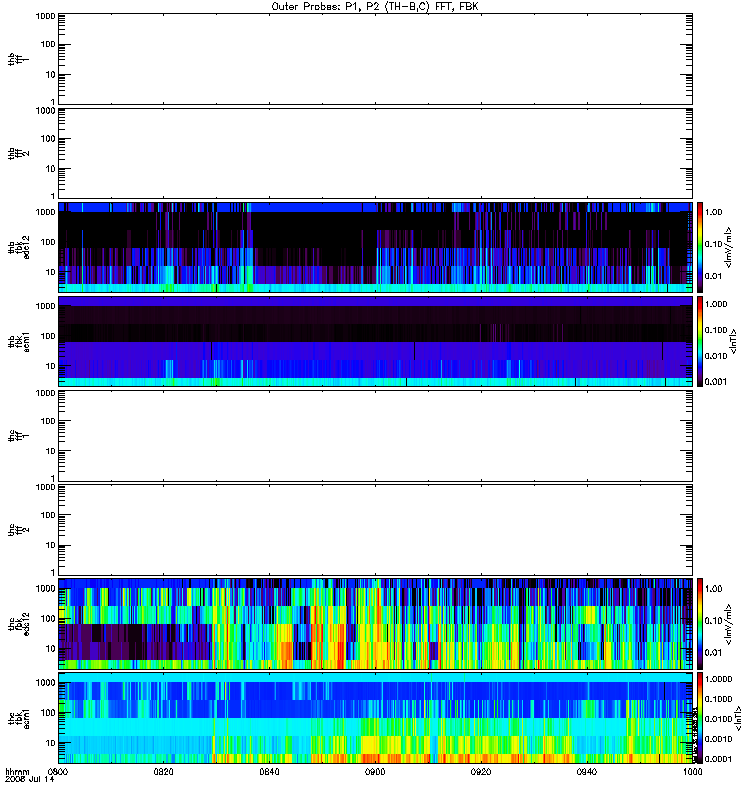Select the empty thb fff 1 plot panel
Image resolution: width=750 pixels, height=800 pixels.
pos(376,59)
